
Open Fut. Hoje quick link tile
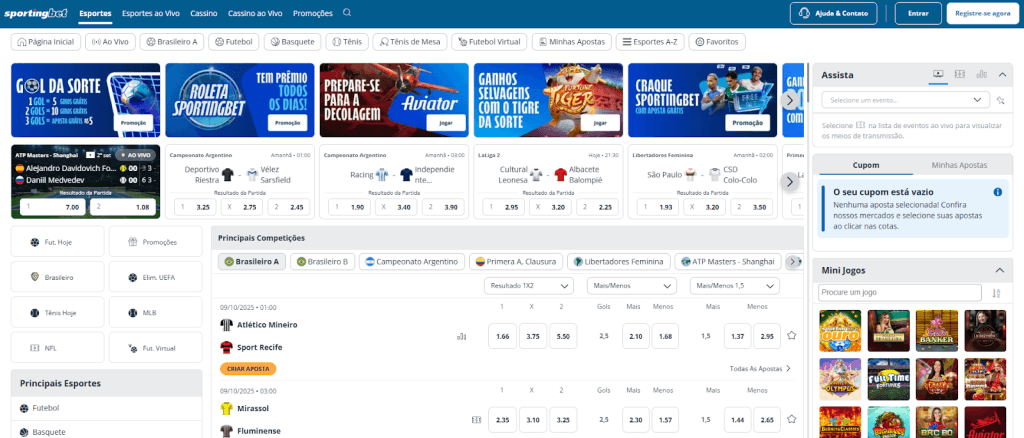tap(57, 242)
